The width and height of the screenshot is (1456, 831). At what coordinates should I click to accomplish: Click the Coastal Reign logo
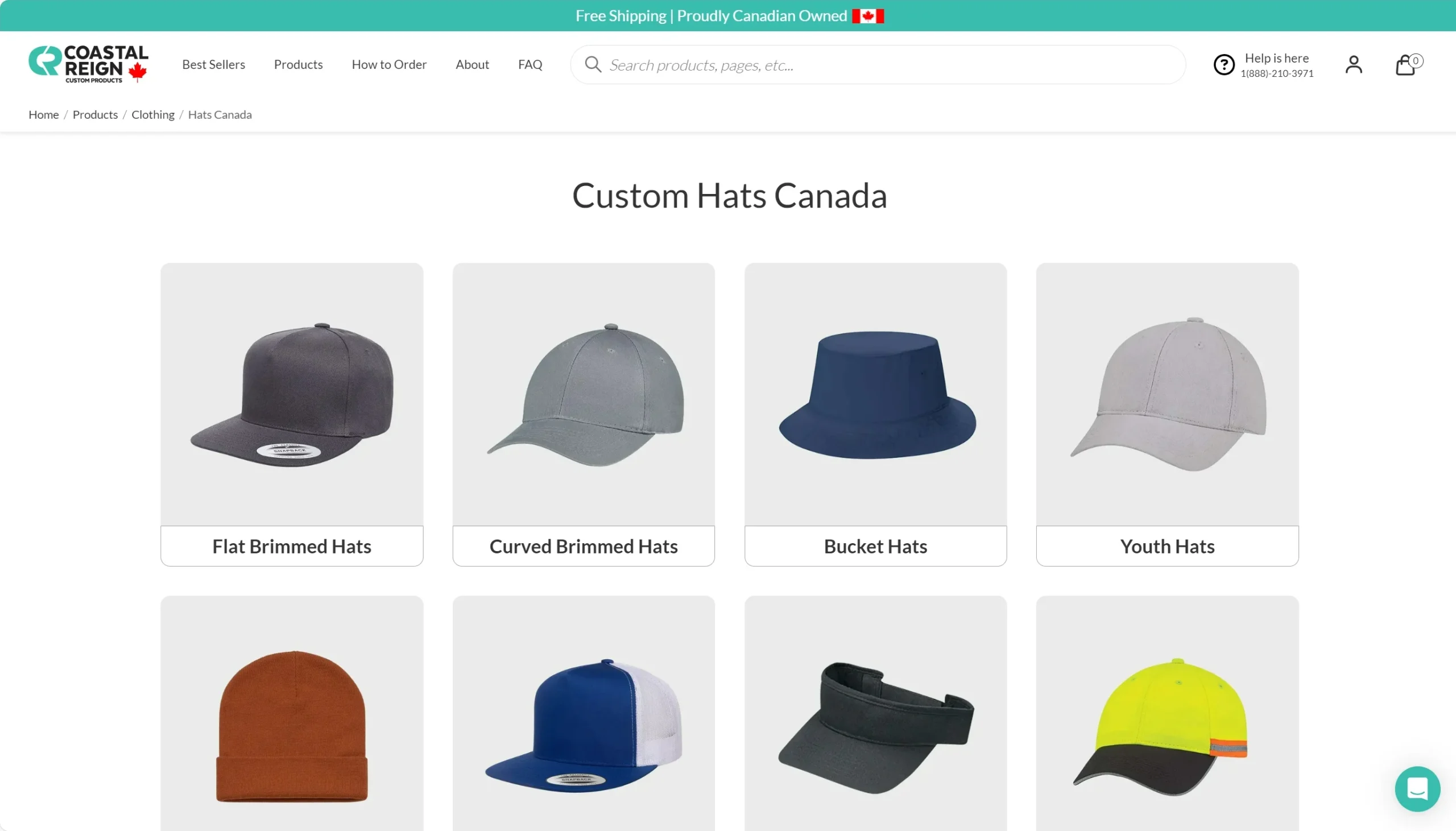tap(88, 64)
